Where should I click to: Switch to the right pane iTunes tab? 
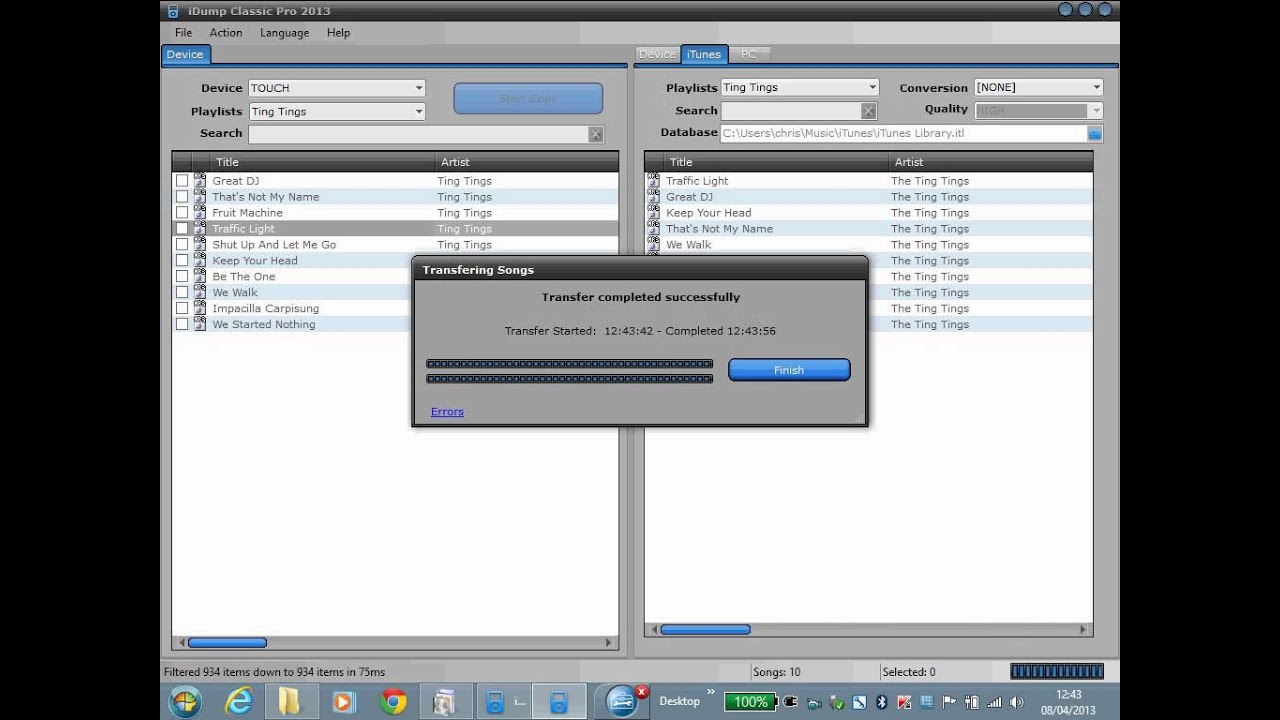point(704,55)
